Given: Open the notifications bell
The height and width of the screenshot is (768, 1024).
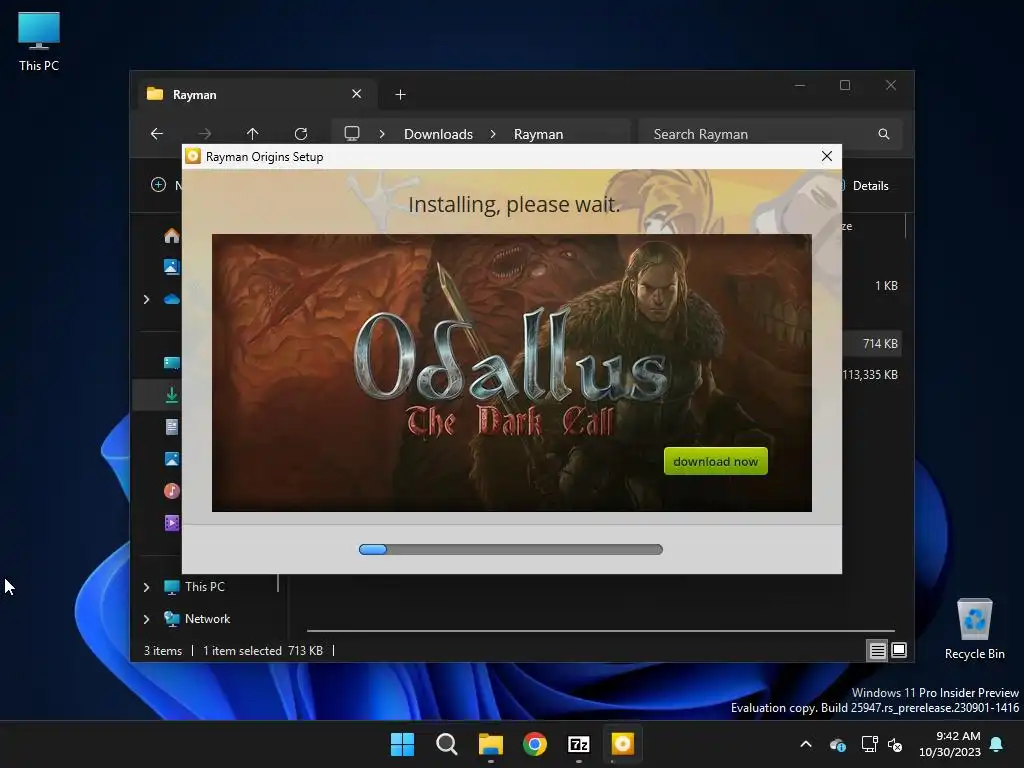Looking at the screenshot, I should [997, 744].
